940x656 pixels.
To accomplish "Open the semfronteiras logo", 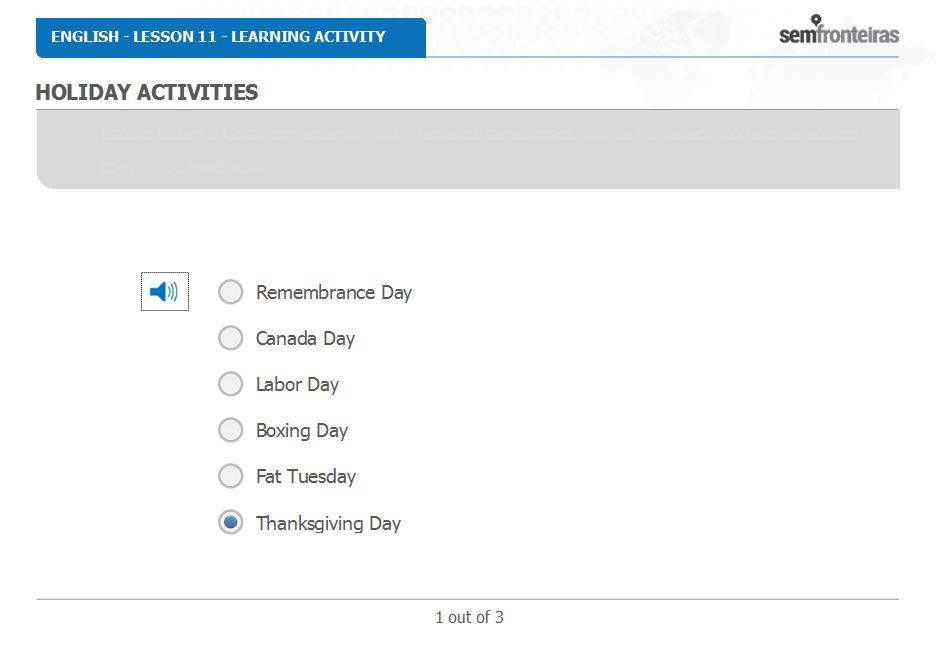I will tap(839, 30).
